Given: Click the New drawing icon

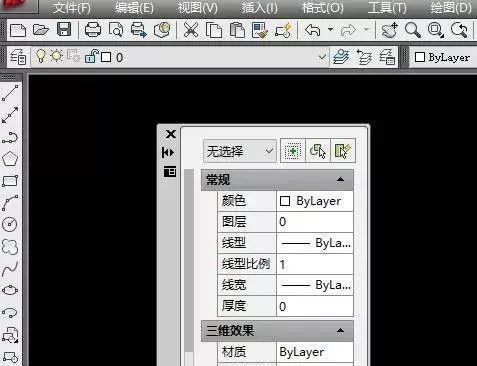Looking at the screenshot, I should 18,30.
